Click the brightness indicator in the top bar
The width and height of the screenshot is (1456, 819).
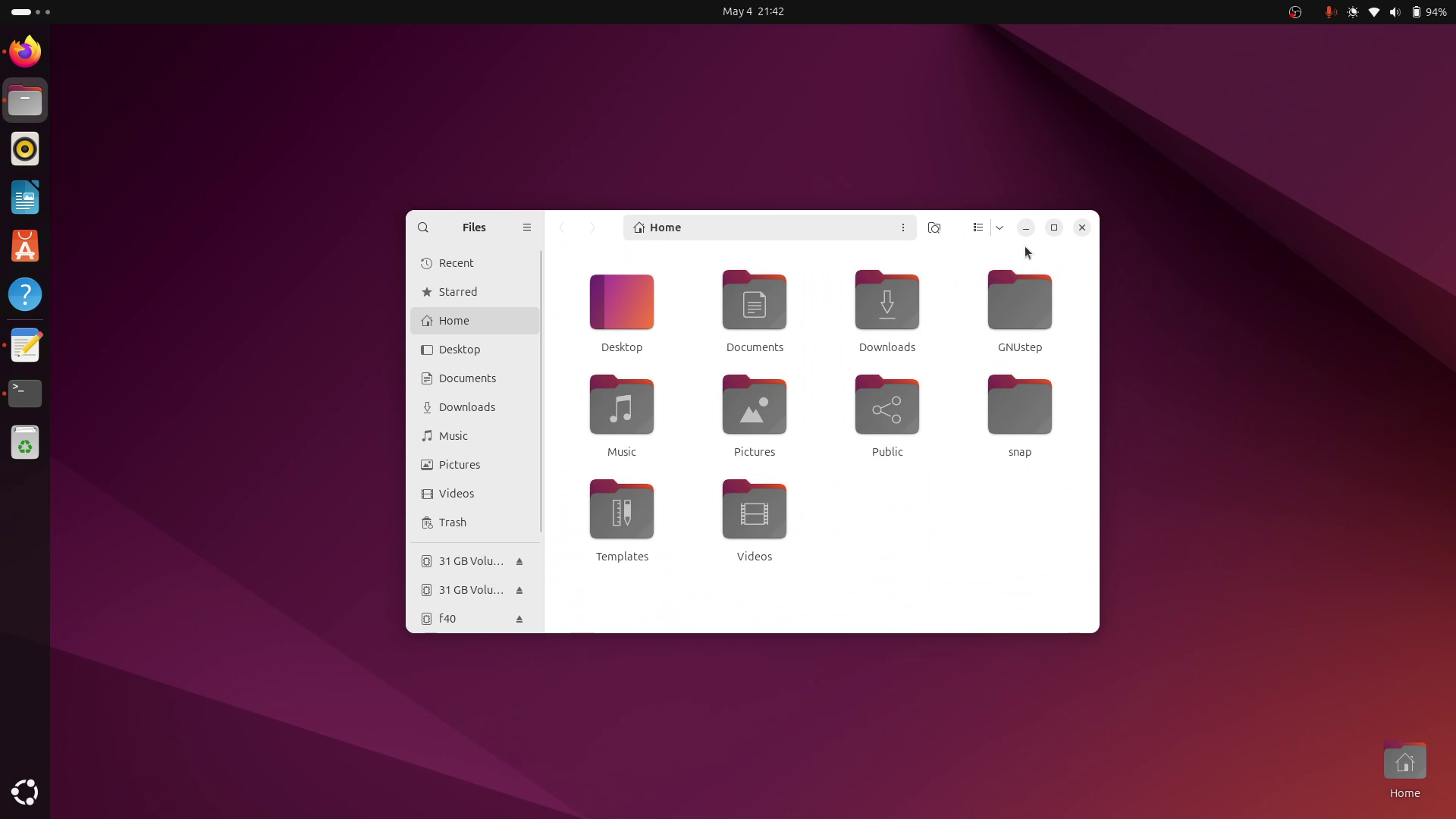tap(1352, 12)
